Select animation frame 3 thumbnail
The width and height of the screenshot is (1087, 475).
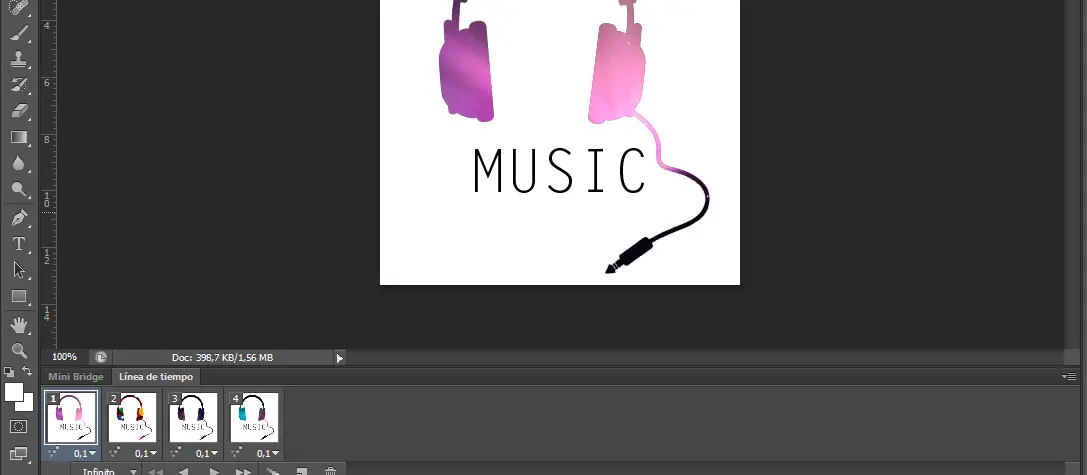coord(193,417)
